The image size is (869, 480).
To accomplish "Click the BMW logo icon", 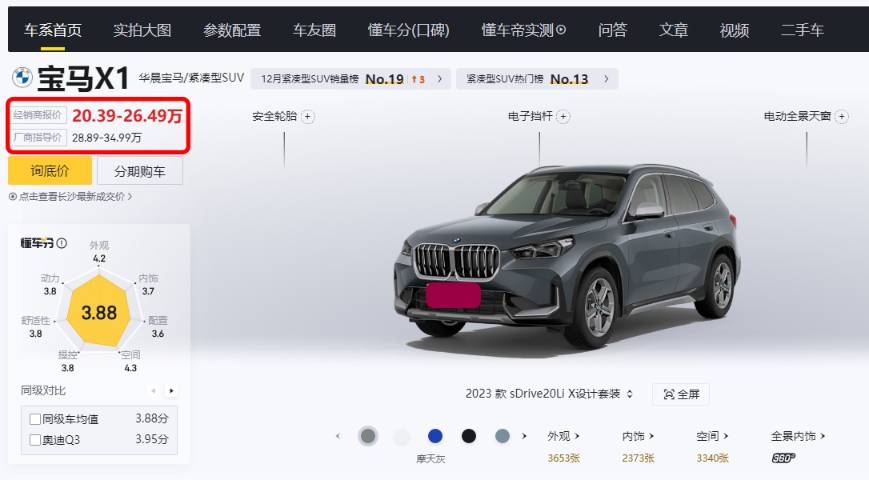I will (x=22, y=77).
